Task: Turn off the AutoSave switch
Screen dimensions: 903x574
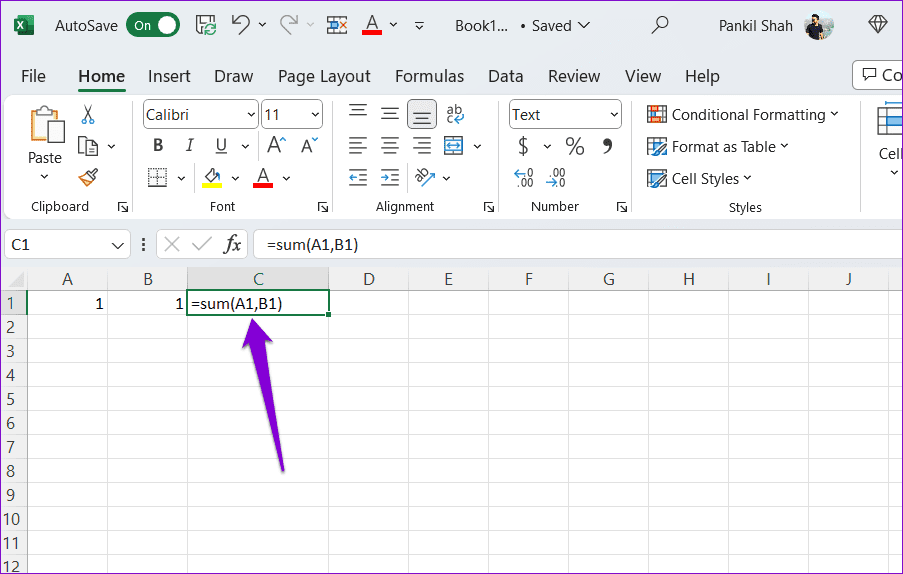Action: 153,25
